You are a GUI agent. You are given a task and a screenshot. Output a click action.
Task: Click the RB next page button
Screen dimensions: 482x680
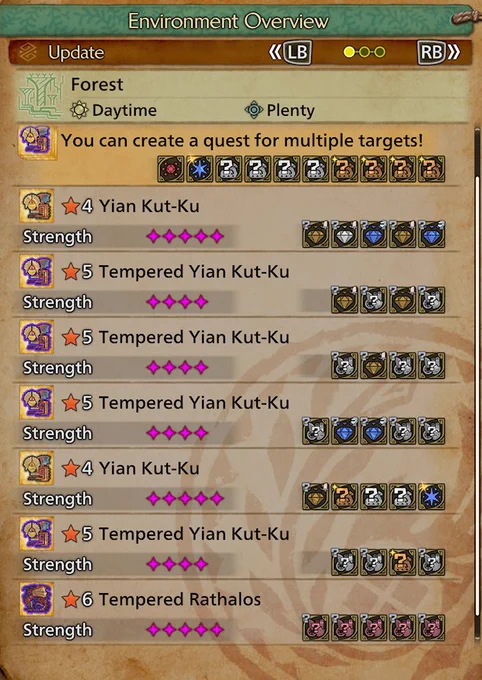tap(438, 52)
